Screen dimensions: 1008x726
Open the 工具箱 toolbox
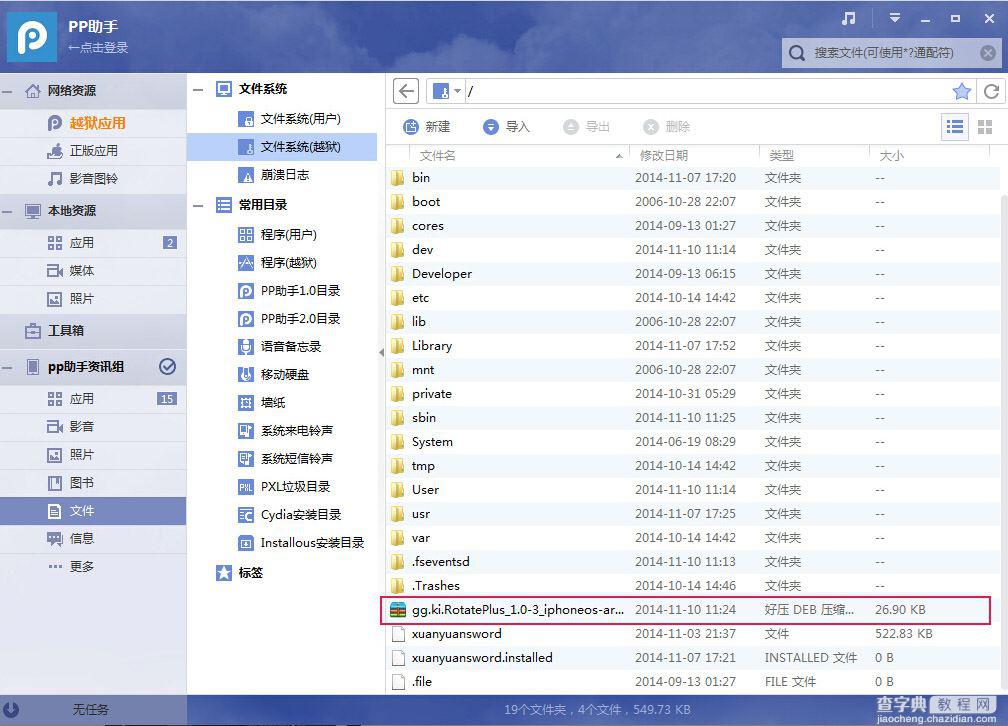coord(93,331)
